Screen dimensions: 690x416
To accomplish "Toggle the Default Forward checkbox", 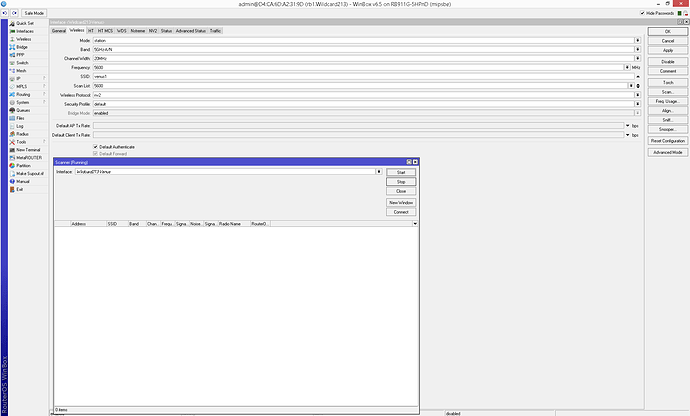I will click(96, 154).
